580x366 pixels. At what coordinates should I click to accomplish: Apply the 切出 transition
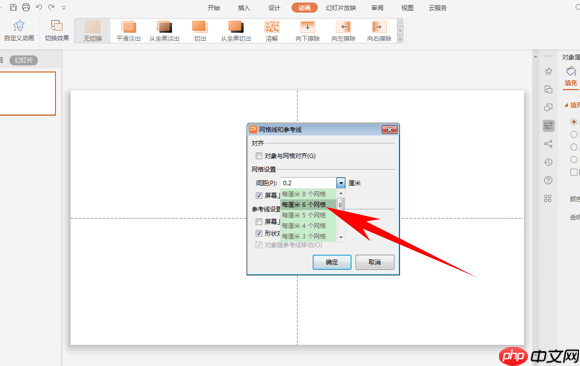point(200,31)
